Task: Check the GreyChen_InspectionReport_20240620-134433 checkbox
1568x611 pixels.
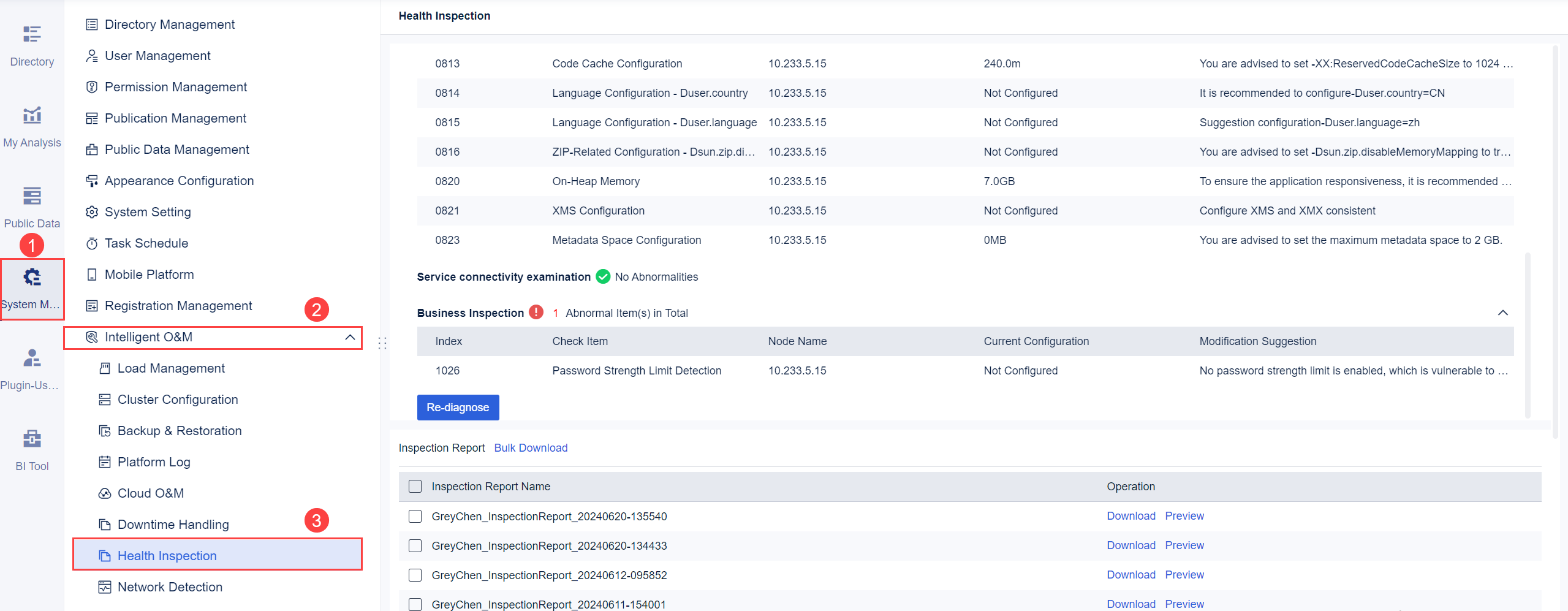Action: point(415,546)
